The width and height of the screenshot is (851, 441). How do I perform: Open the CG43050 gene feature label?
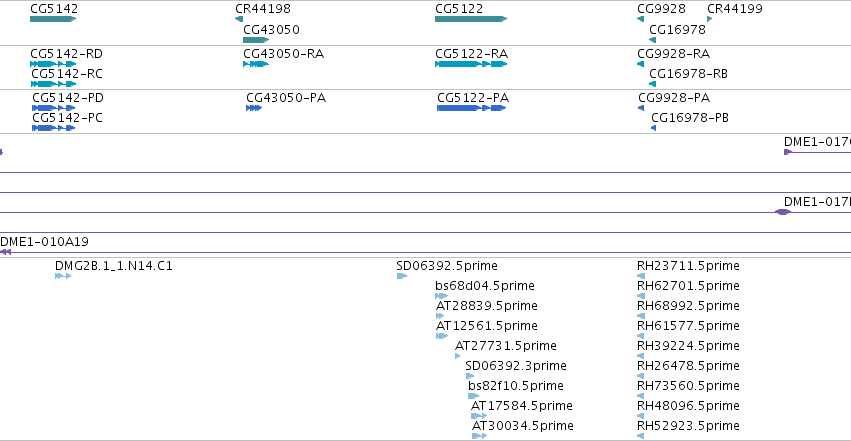[271, 29]
